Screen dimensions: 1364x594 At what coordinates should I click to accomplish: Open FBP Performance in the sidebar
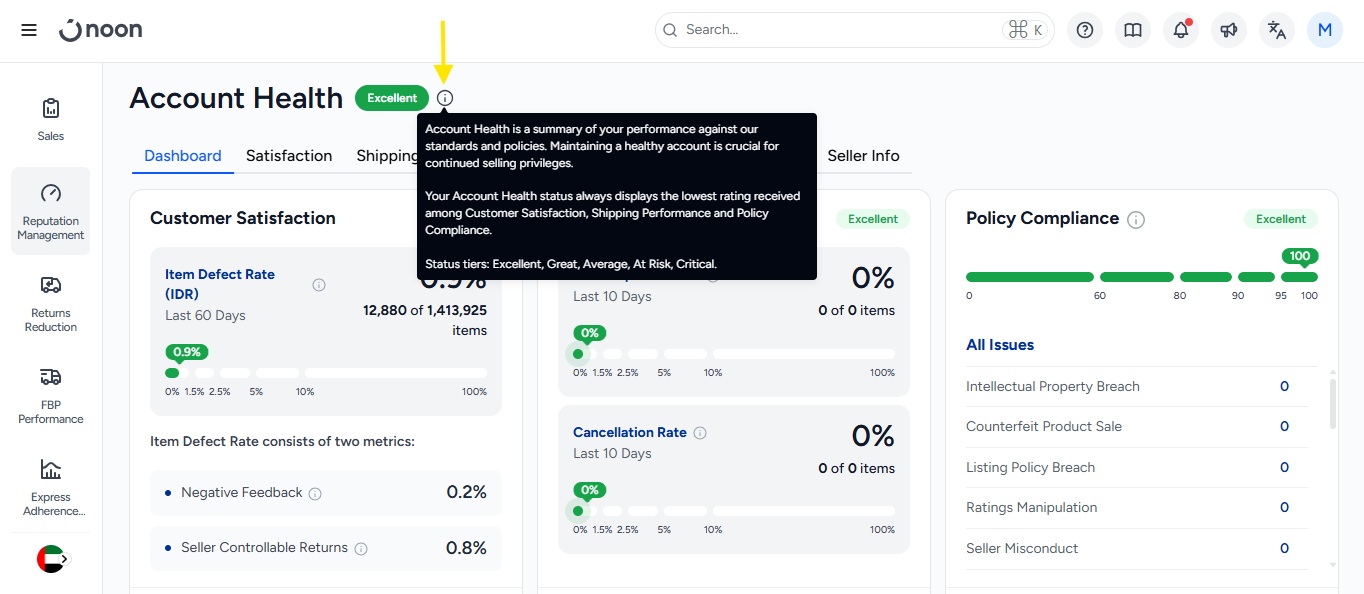pyautogui.click(x=51, y=395)
